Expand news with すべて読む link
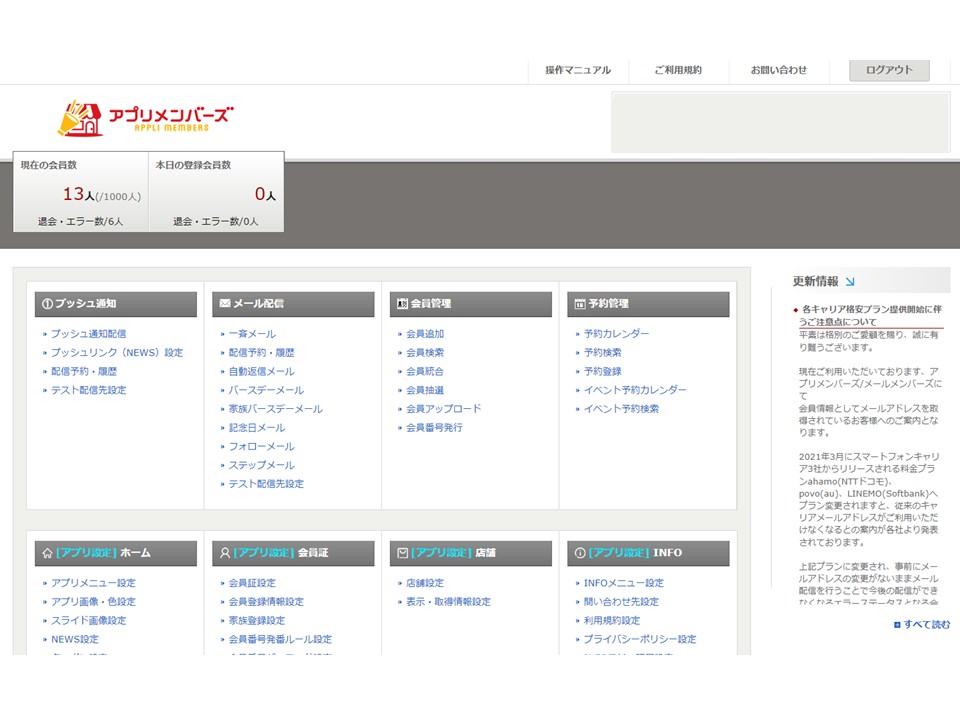 [926, 625]
